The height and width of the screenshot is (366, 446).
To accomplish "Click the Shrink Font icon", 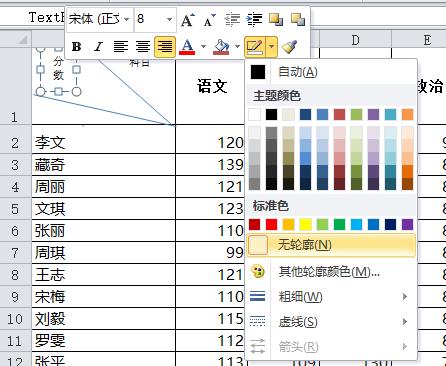I will (210, 20).
